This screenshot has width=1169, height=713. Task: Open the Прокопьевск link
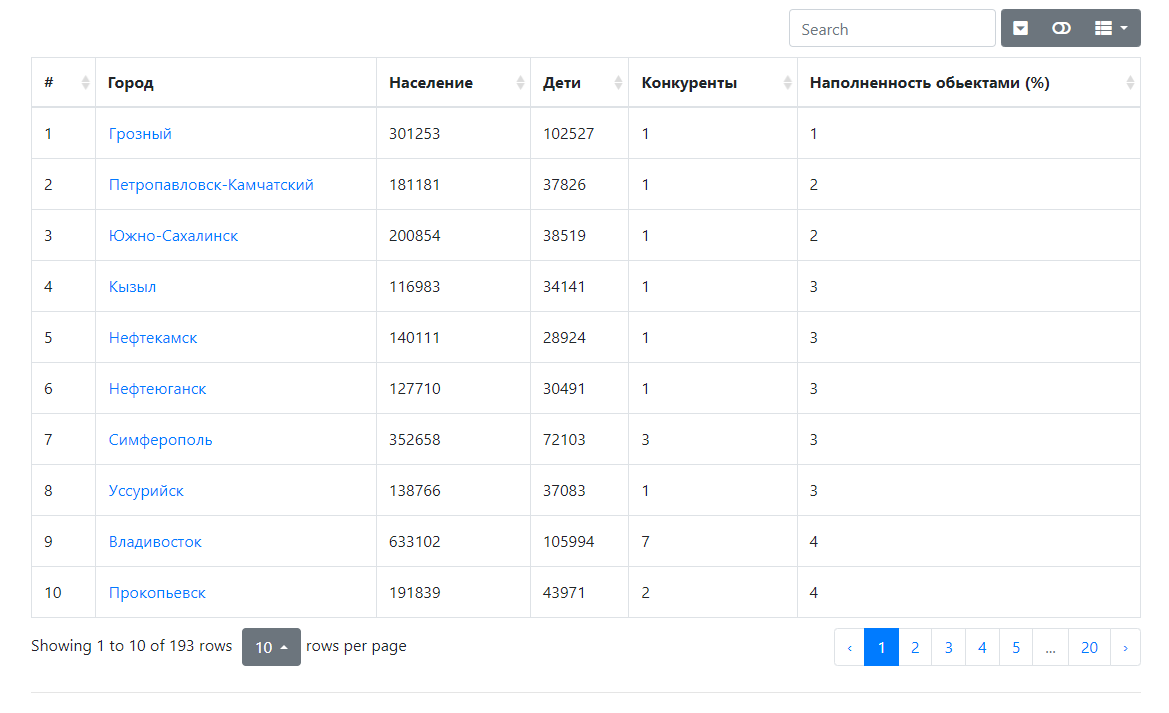pos(157,593)
